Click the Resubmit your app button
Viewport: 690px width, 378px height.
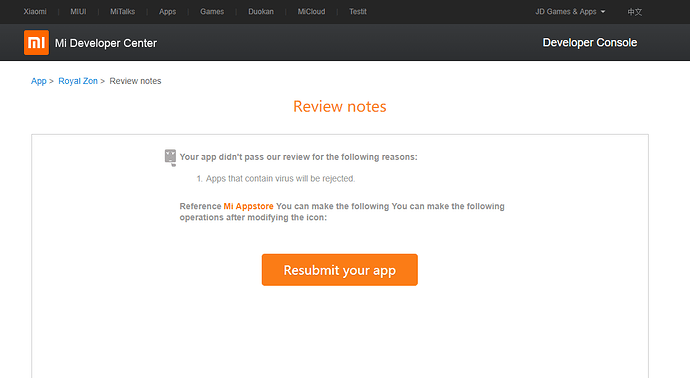click(x=340, y=270)
